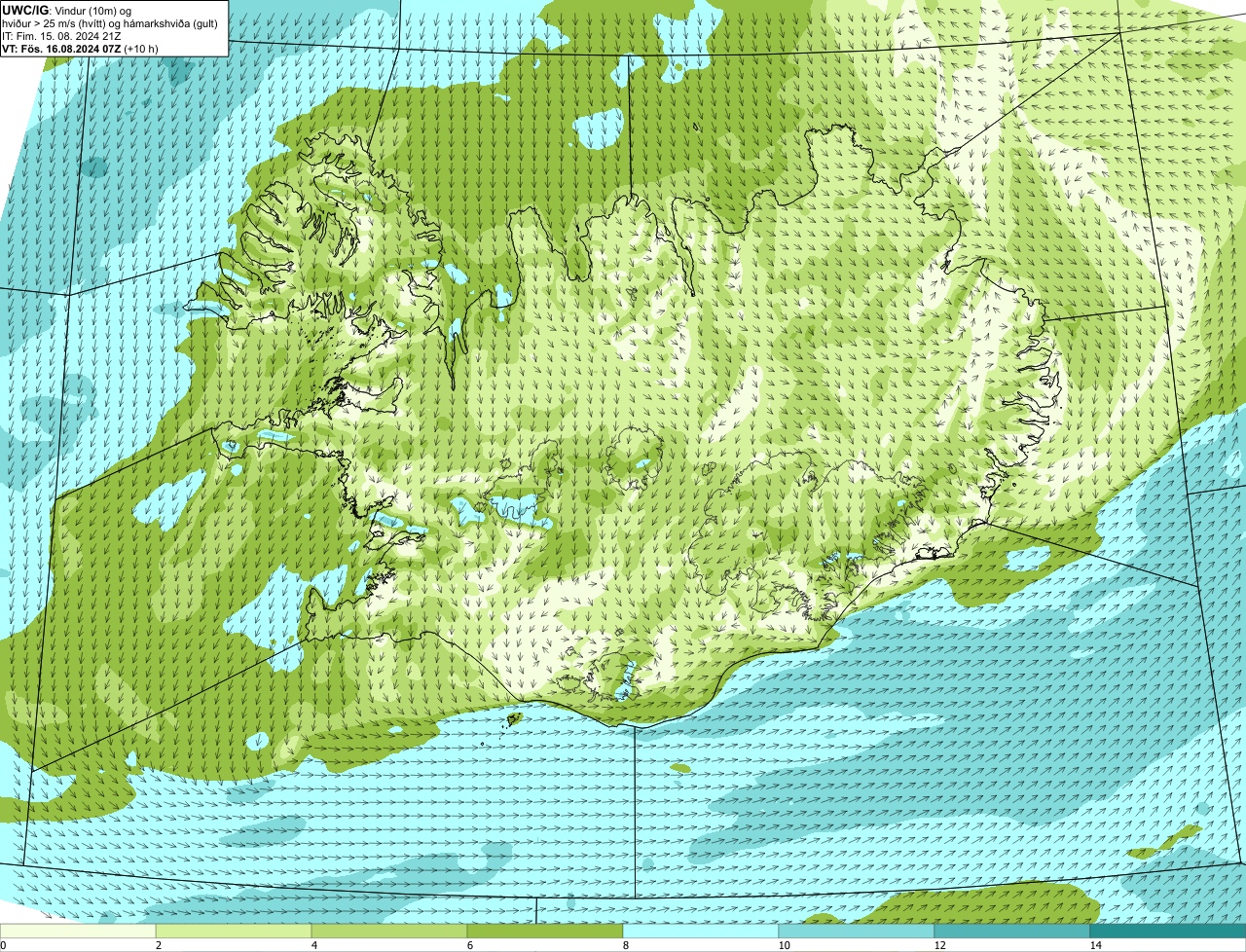Click the 'UWC/IG: Vindur (10m) og' title line

click(x=66, y=10)
